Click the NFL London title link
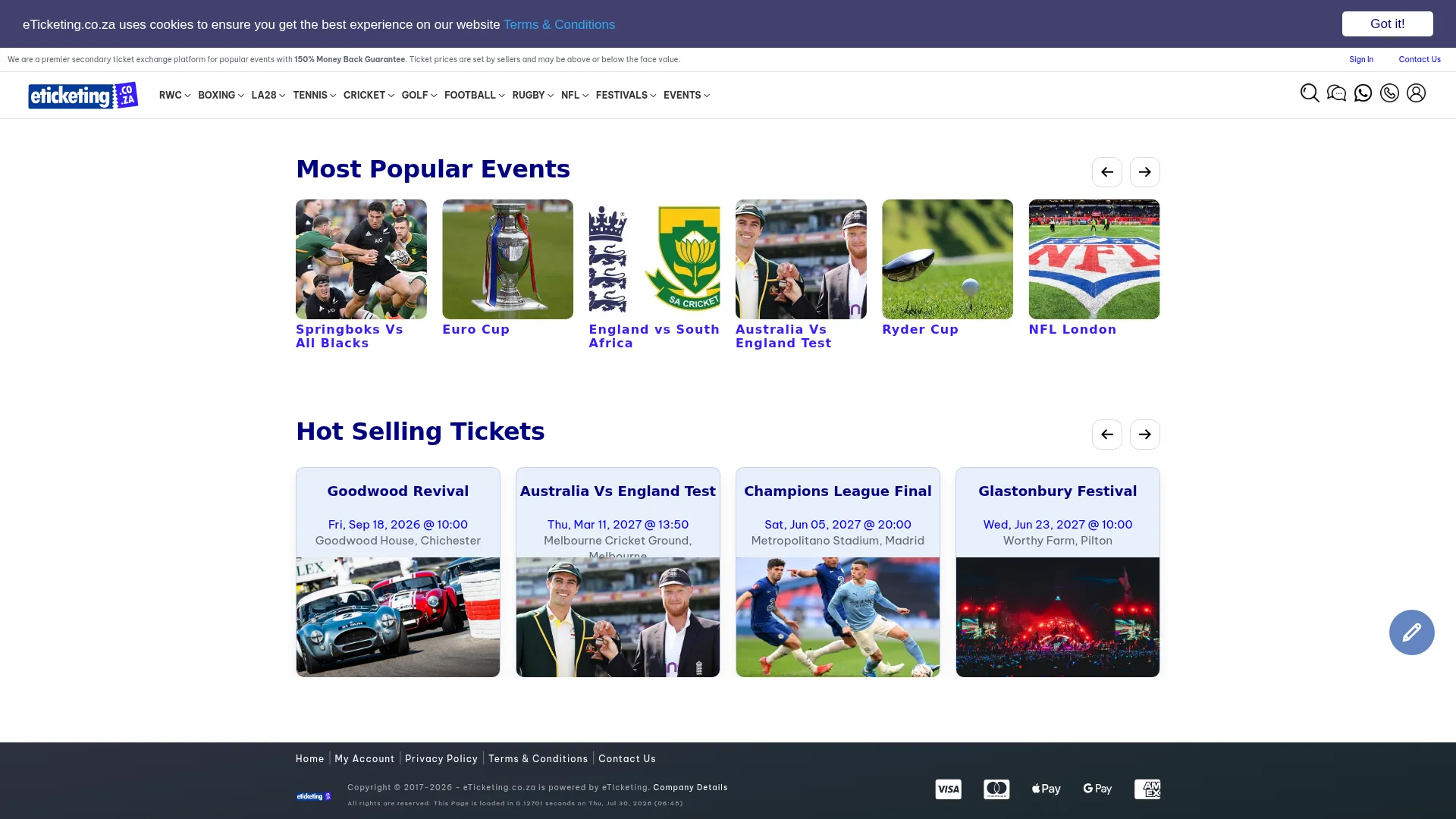Image resolution: width=1456 pixels, height=819 pixels. click(1072, 329)
